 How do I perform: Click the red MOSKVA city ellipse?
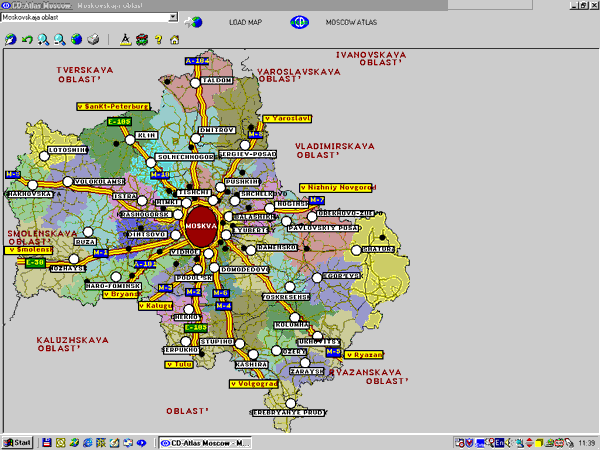(201, 226)
